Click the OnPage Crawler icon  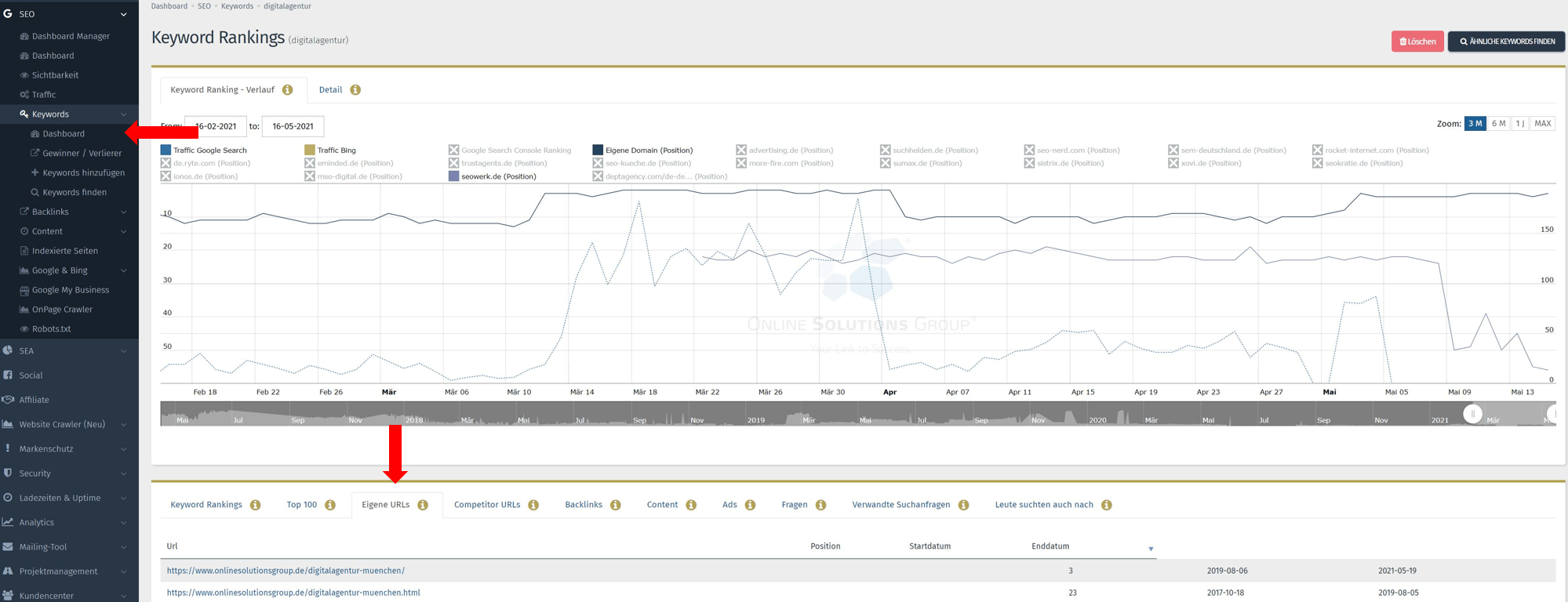click(x=24, y=310)
